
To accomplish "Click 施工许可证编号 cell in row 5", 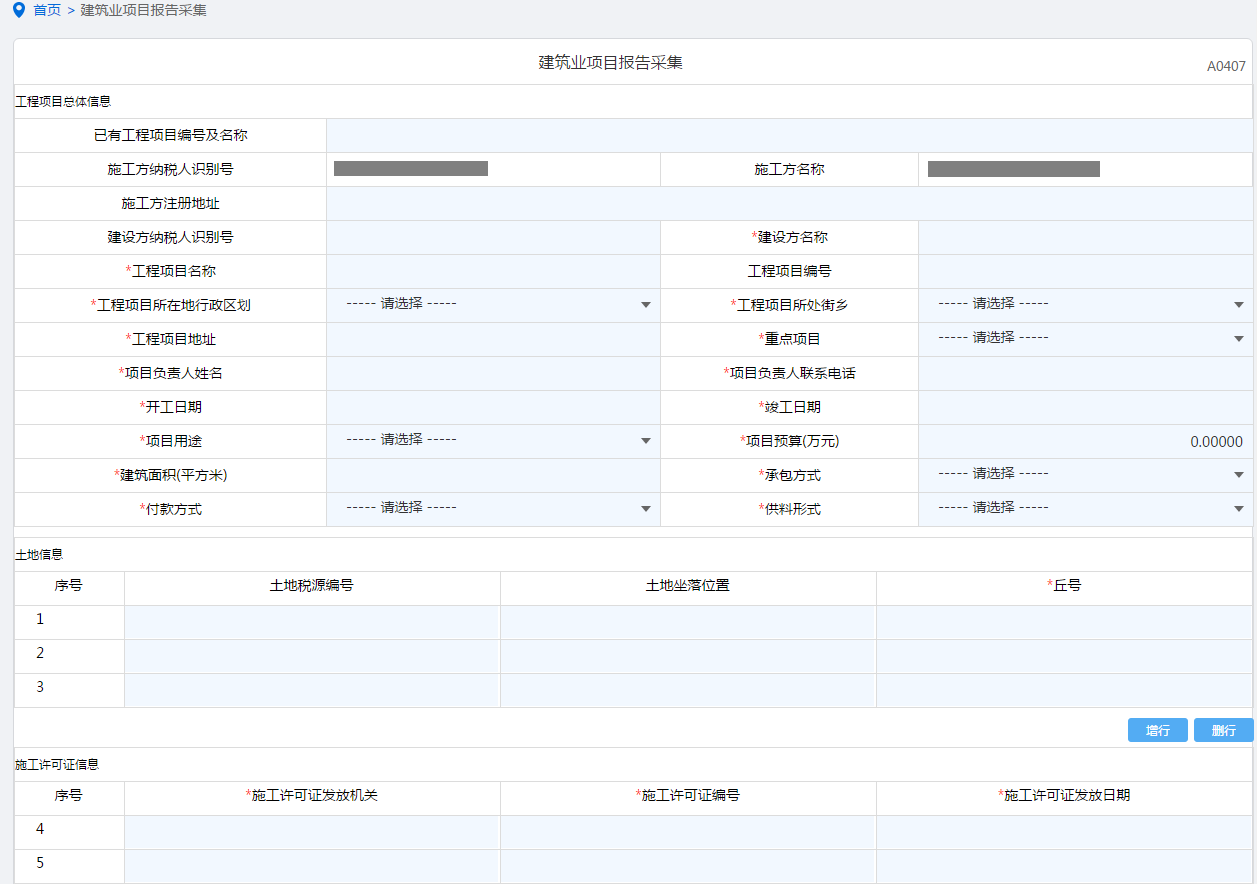I will point(688,867).
